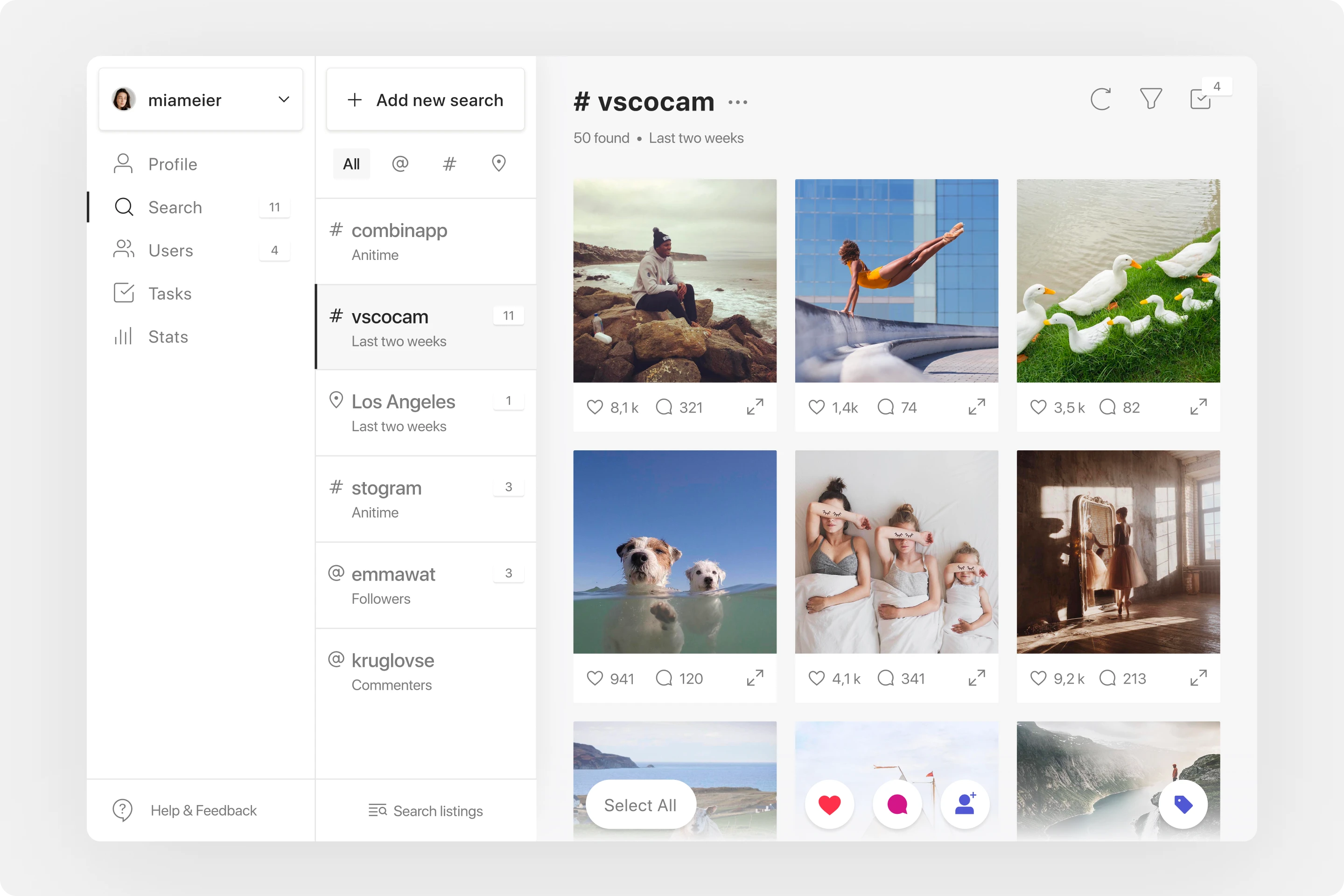The image size is (1344, 896).
Task: Open the Los Angeles location search
Action: [x=426, y=413]
